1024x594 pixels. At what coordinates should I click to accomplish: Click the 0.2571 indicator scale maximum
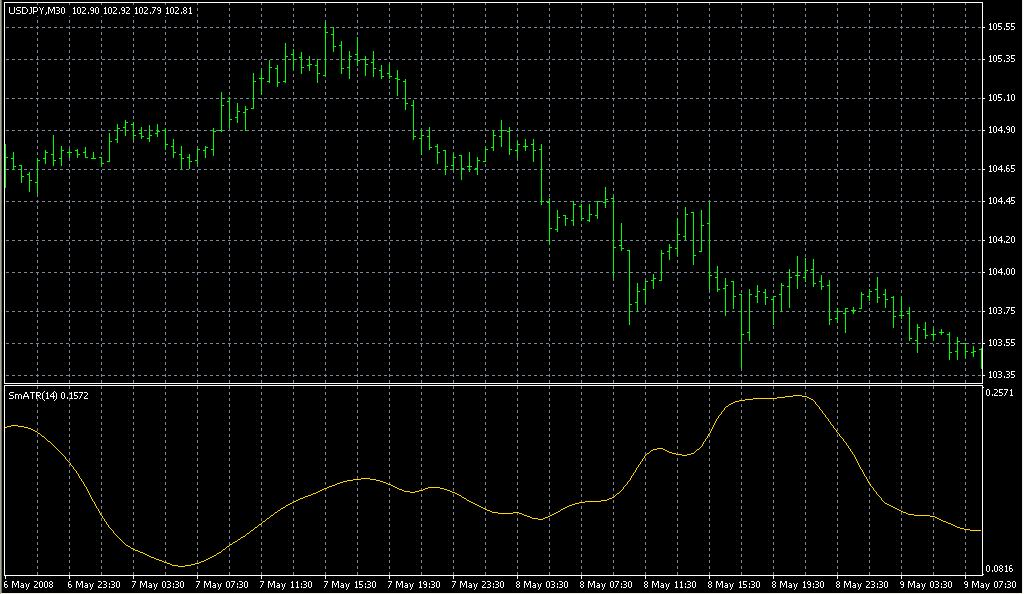[1001, 394]
